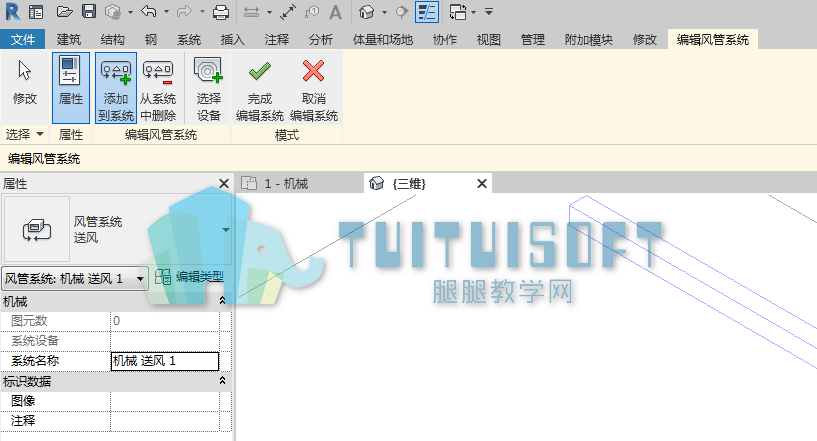The image size is (817, 441).
Task: Switch to the 管理 ribbon tab
Action: [533, 40]
